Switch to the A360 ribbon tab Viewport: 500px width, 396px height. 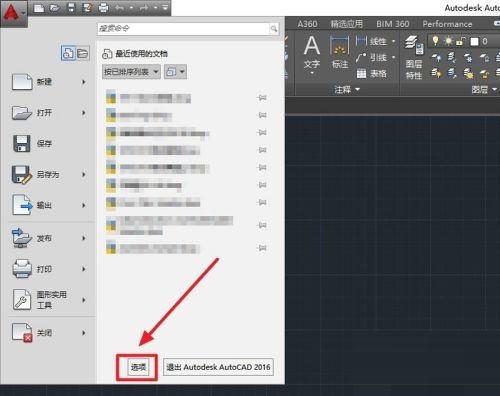tap(307, 24)
